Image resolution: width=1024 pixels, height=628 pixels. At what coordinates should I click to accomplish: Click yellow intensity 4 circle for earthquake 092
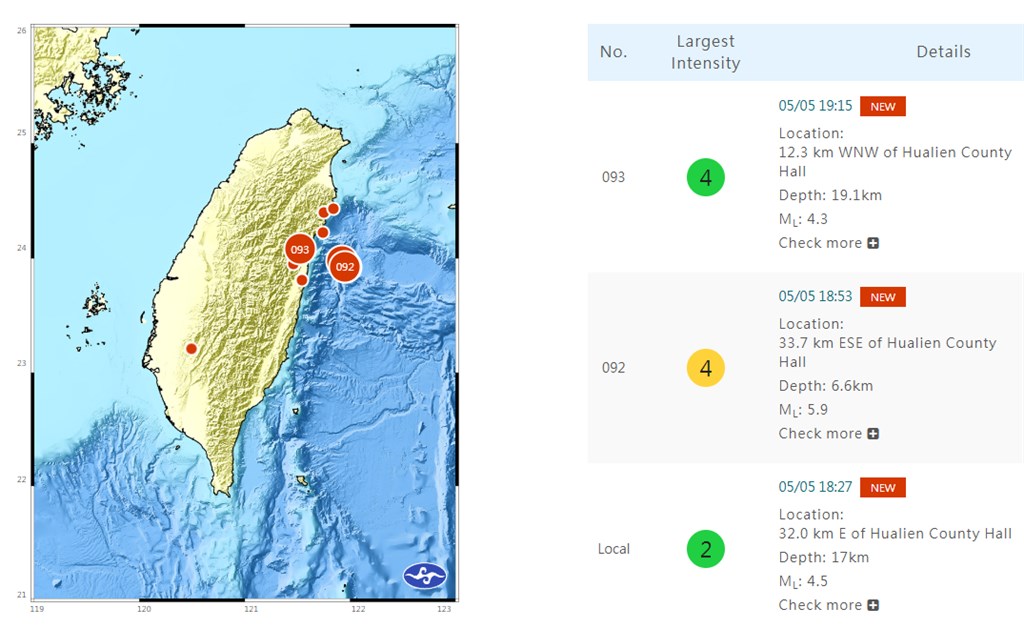pyautogui.click(x=705, y=368)
